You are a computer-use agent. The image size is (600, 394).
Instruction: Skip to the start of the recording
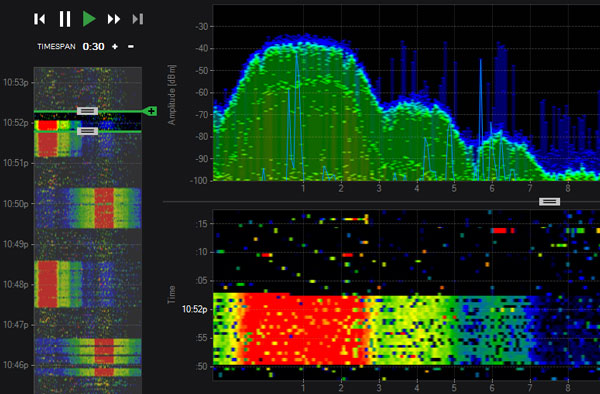tap(39, 19)
